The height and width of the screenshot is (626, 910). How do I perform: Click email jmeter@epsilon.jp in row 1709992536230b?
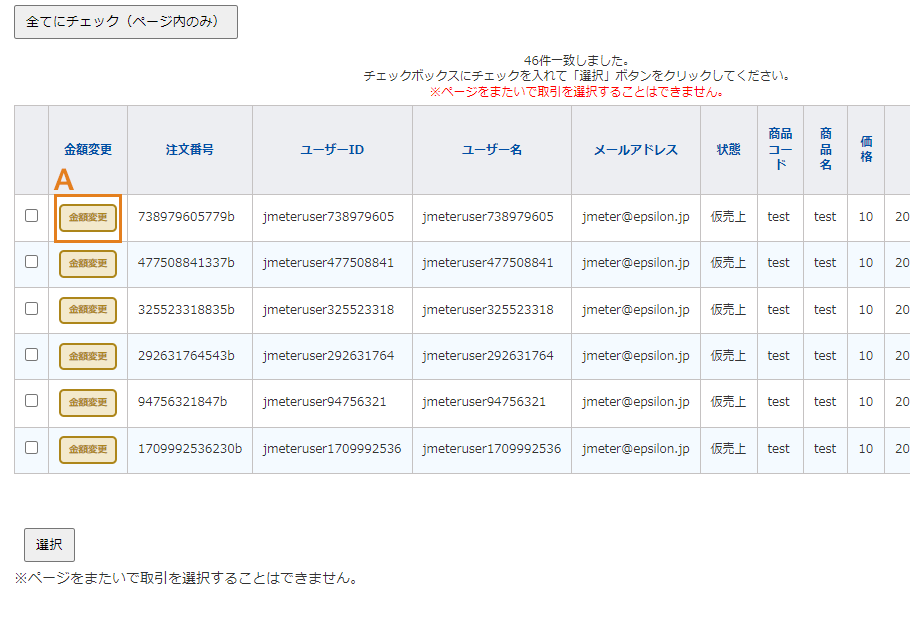(x=636, y=448)
